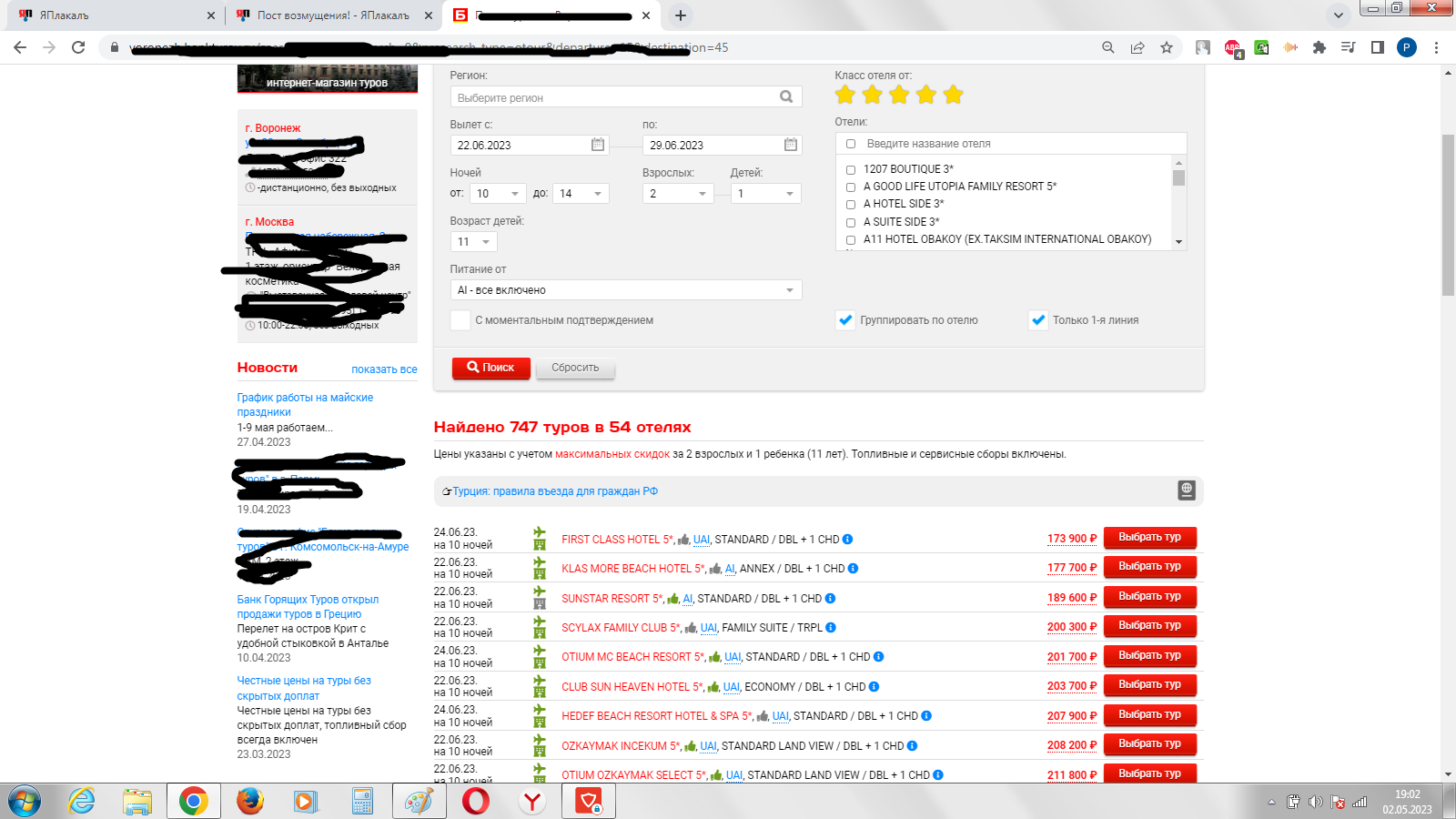The width and height of the screenshot is (1456, 819).
Task: Open calendar for the 29.06.2023 end date
Action: [x=791, y=145]
